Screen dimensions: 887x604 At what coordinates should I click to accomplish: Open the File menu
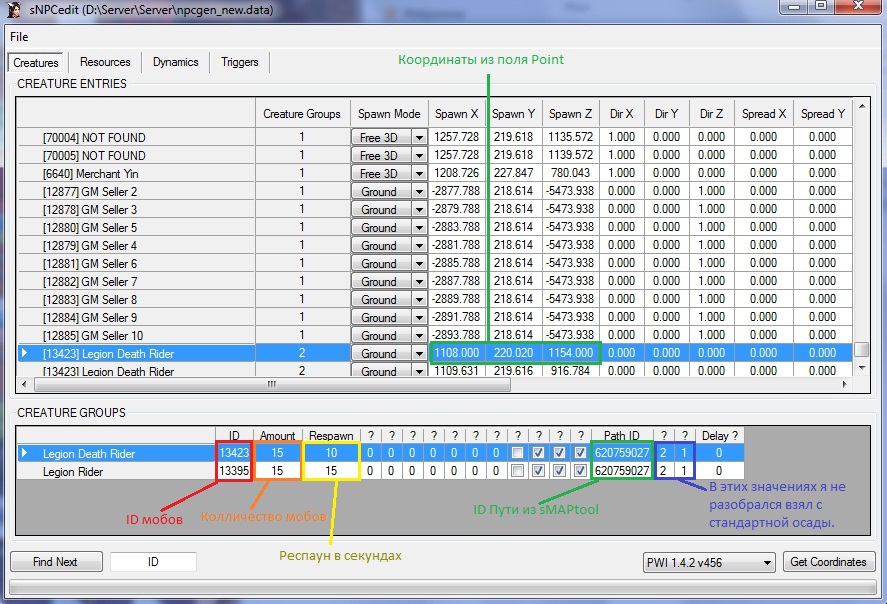(19, 37)
